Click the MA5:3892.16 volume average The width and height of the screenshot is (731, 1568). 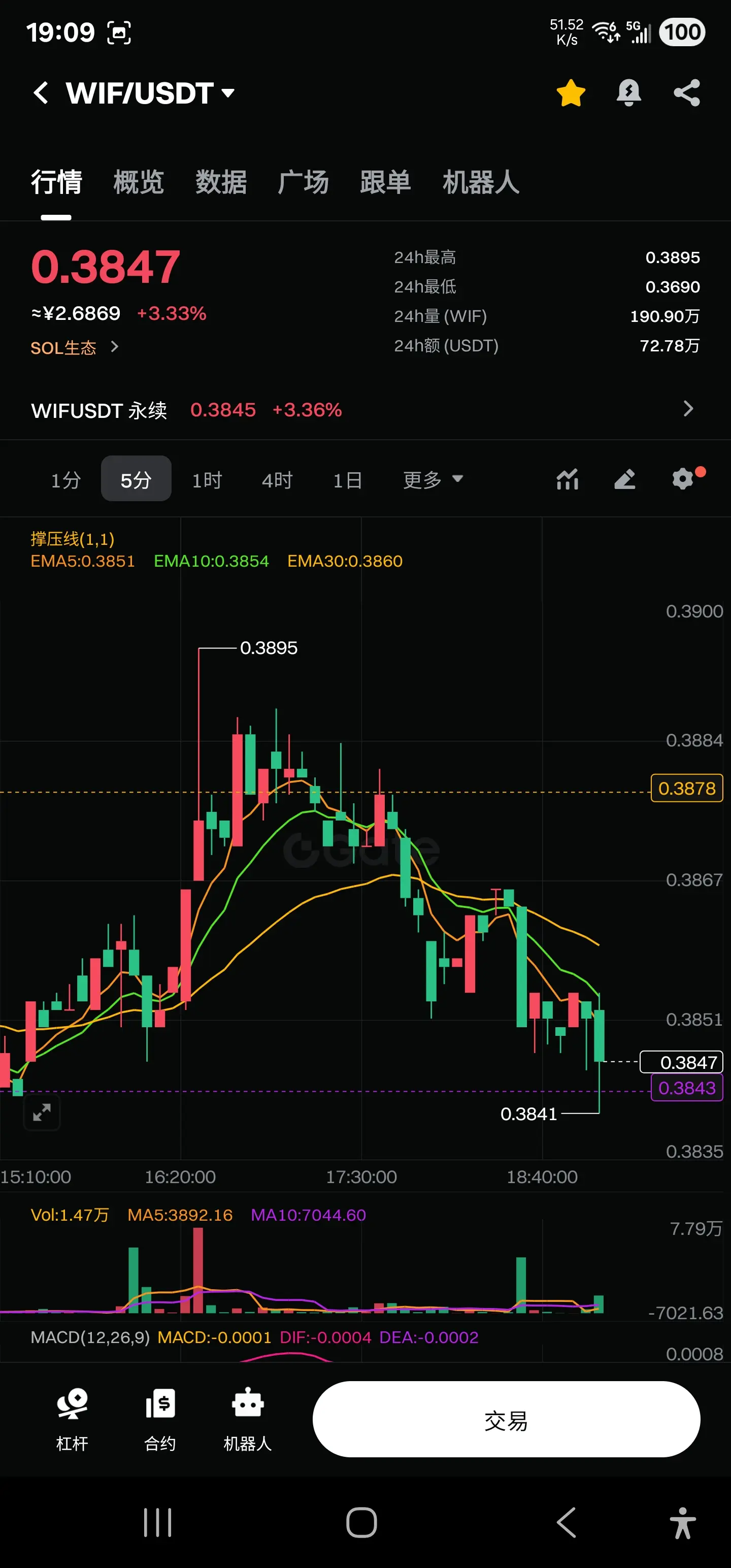(180, 1215)
